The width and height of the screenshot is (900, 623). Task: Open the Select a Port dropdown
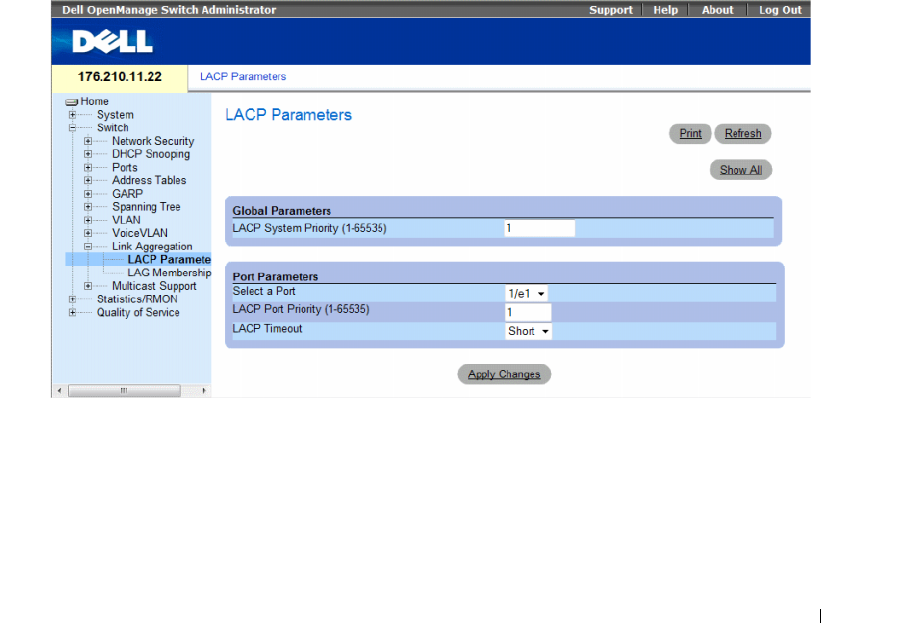[526, 293]
